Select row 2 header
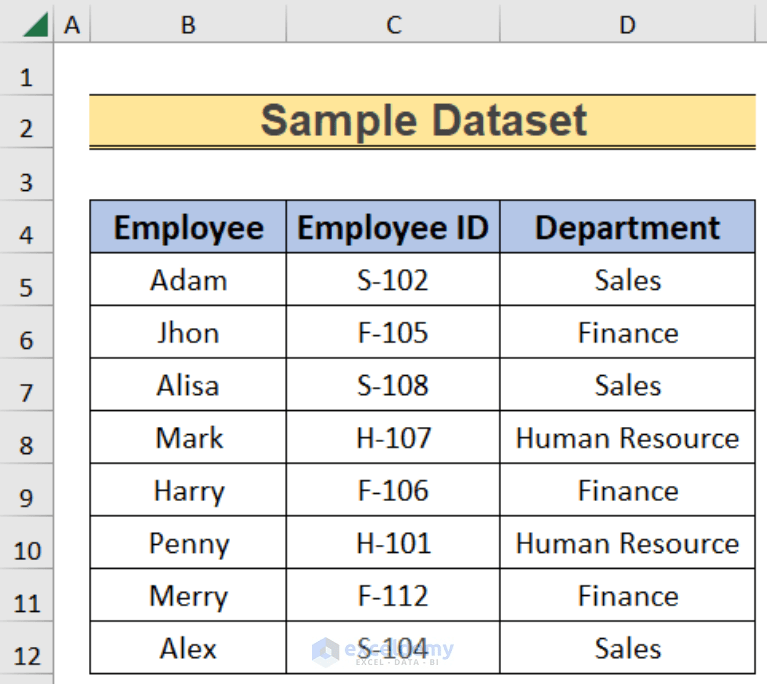Image resolution: width=767 pixels, height=684 pixels. (x=26, y=121)
